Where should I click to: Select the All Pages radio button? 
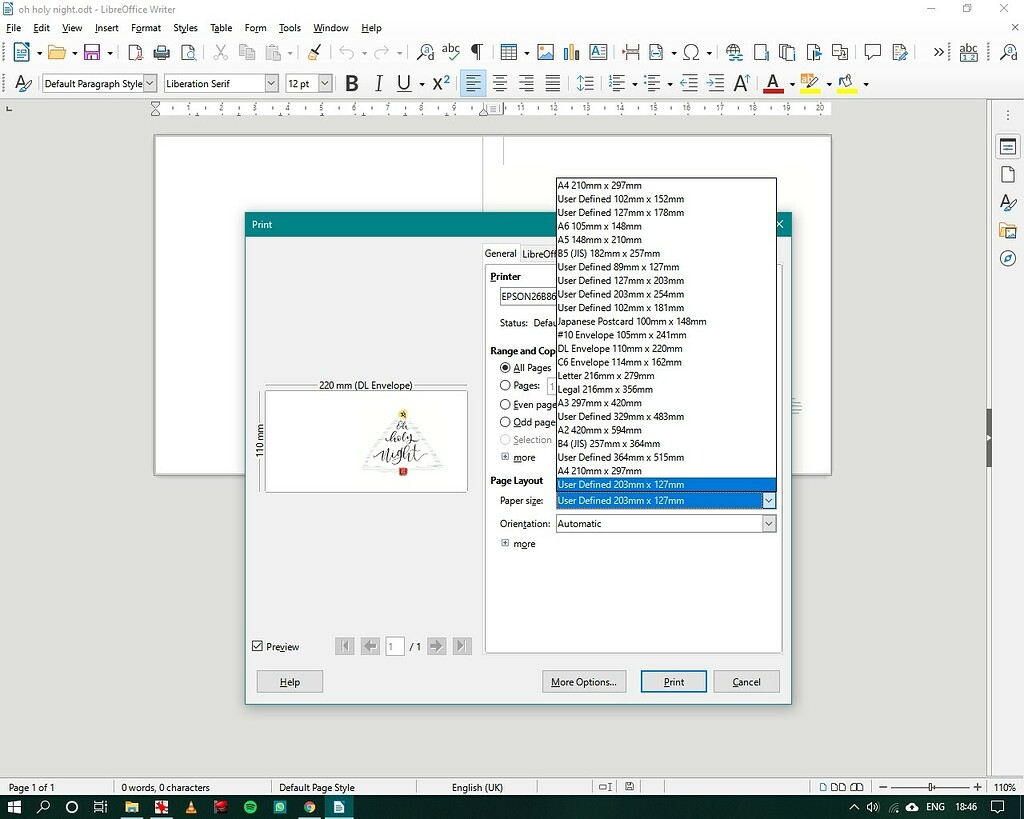tap(505, 368)
